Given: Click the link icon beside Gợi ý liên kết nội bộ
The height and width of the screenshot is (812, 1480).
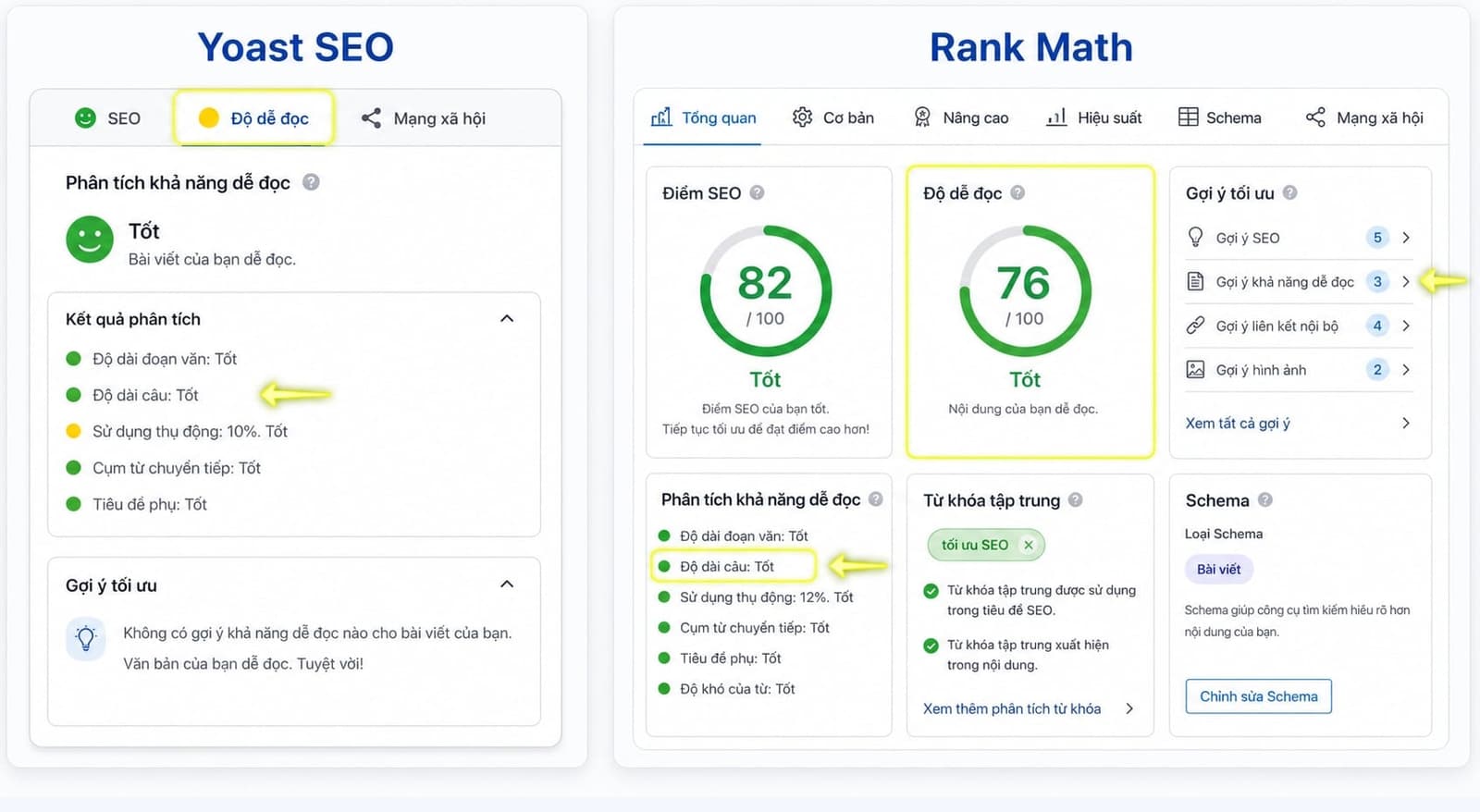Looking at the screenshot, I should point(1195,326).
